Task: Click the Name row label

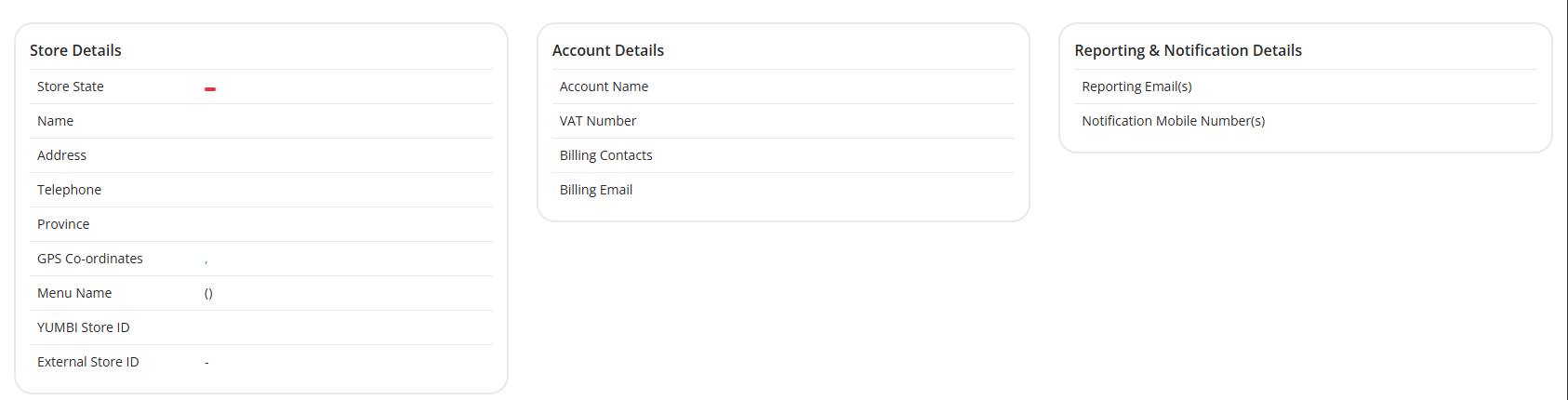Action: pyautogui.click(x=55, y=121)
